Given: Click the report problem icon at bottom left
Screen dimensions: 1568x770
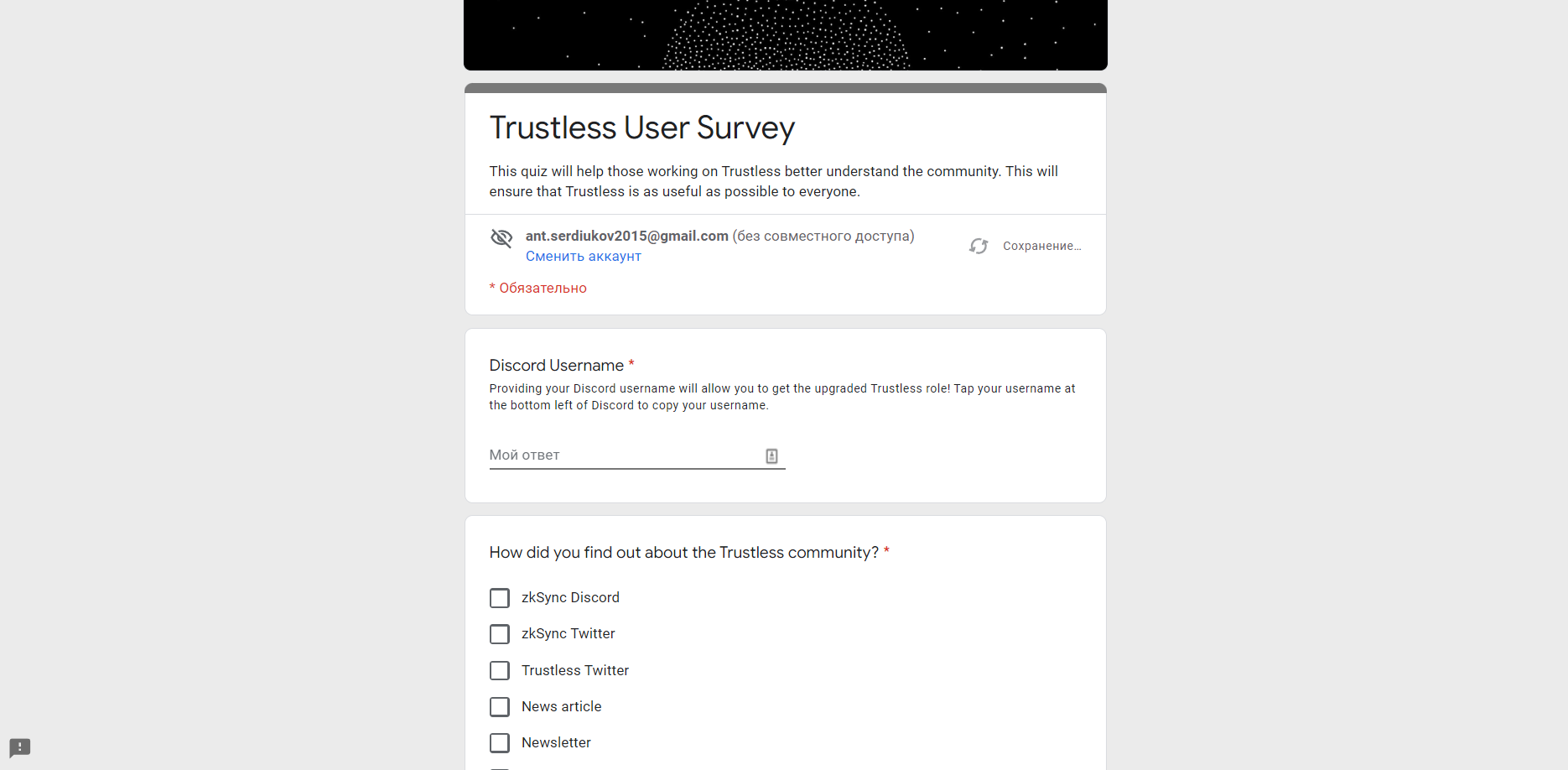Looking at the screenshot, I should click(x=20, y=747).
